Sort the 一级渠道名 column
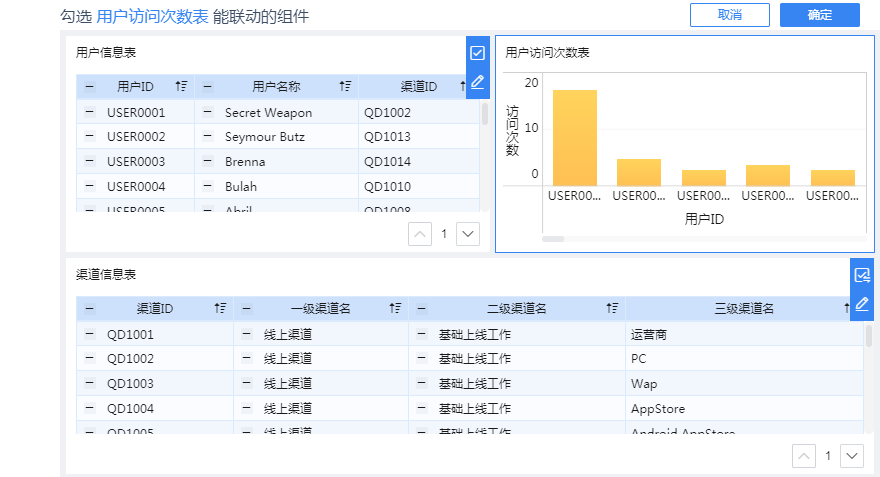The image size is (880, 477). (396, 309)
